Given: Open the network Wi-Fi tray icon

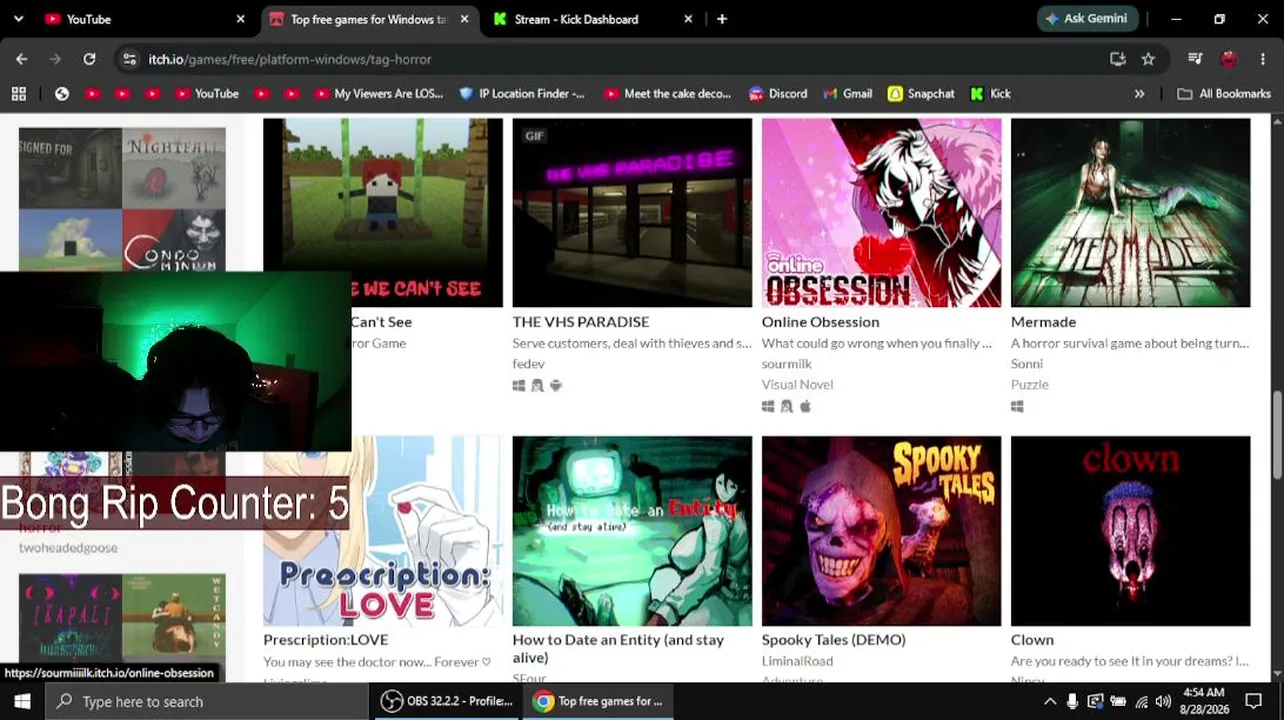Looking at the screenshot, I should tap(1141, 701).
